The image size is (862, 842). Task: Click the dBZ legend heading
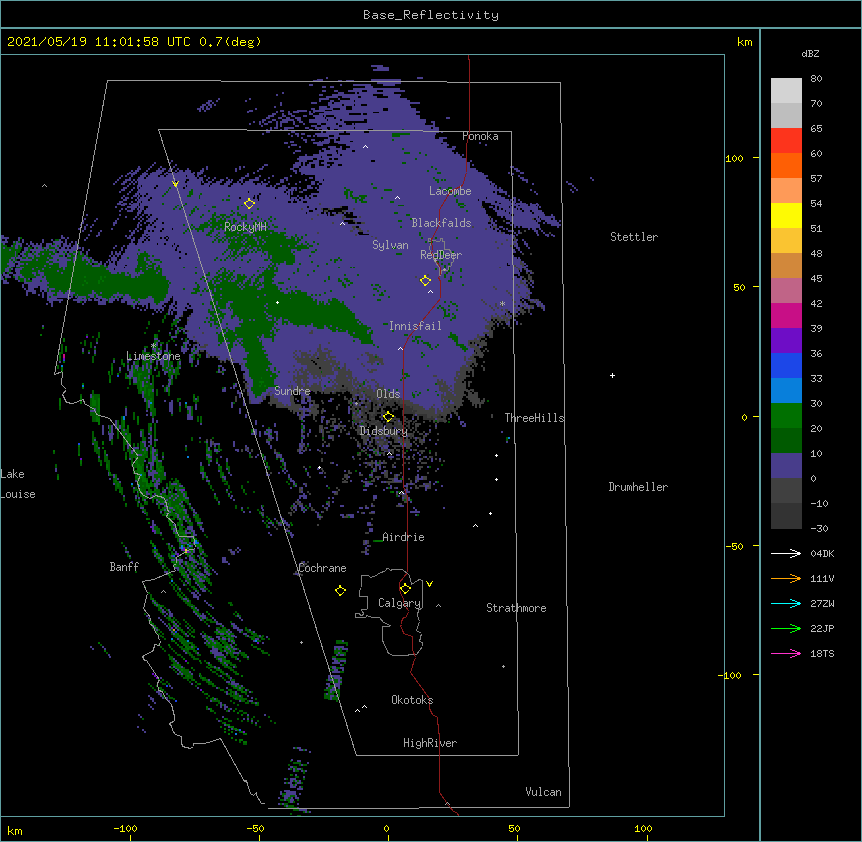pyautogui.click(x=810, y=53)
